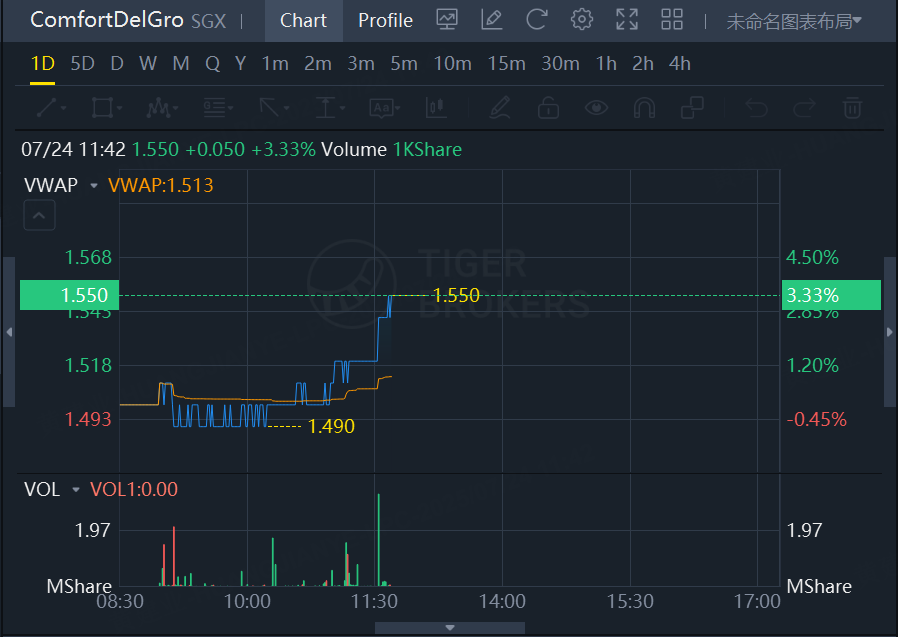
Task: Select the 1D timeframe
Action: [42, 64]
